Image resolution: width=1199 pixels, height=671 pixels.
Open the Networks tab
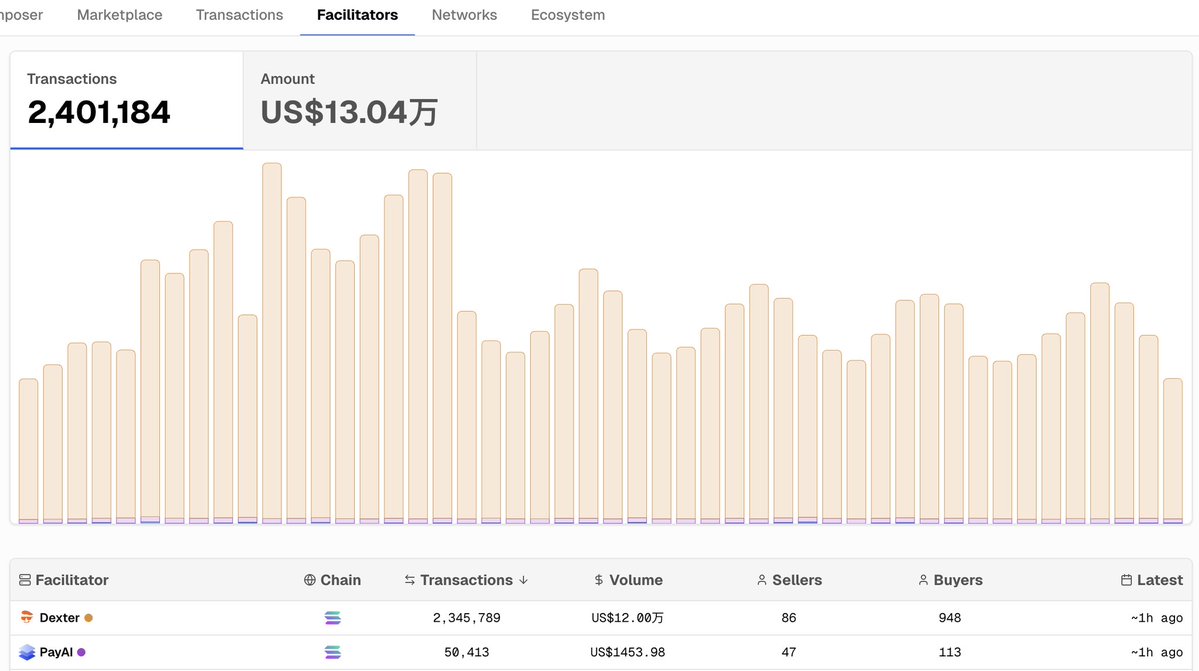(x=464, y=15)
